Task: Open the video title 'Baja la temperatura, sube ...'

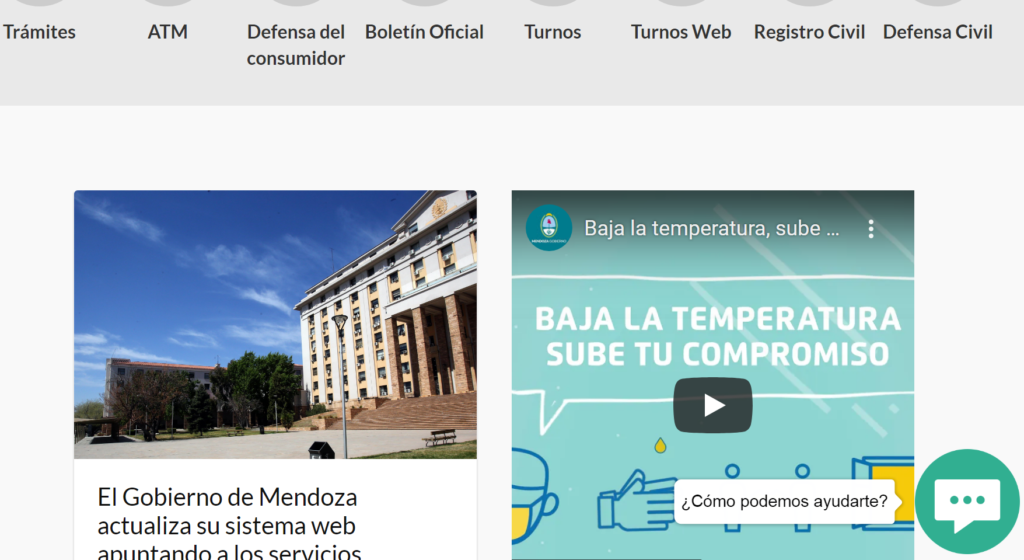Action: (x=712, y=228)
